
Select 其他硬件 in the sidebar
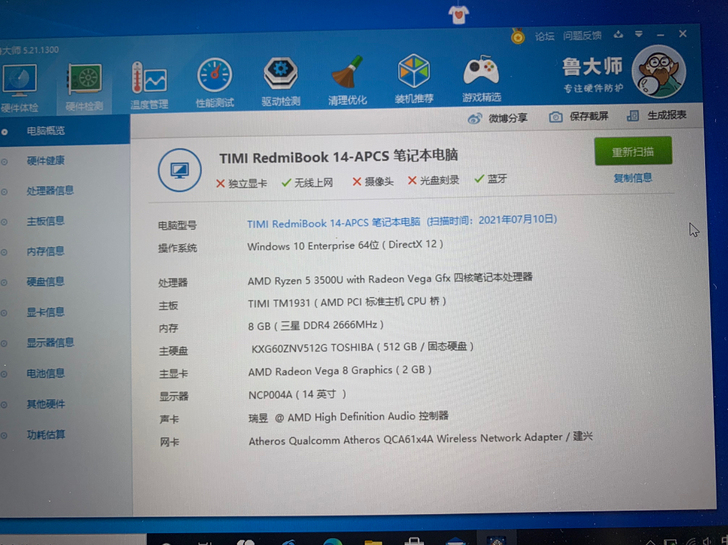(x=46, y=404)
